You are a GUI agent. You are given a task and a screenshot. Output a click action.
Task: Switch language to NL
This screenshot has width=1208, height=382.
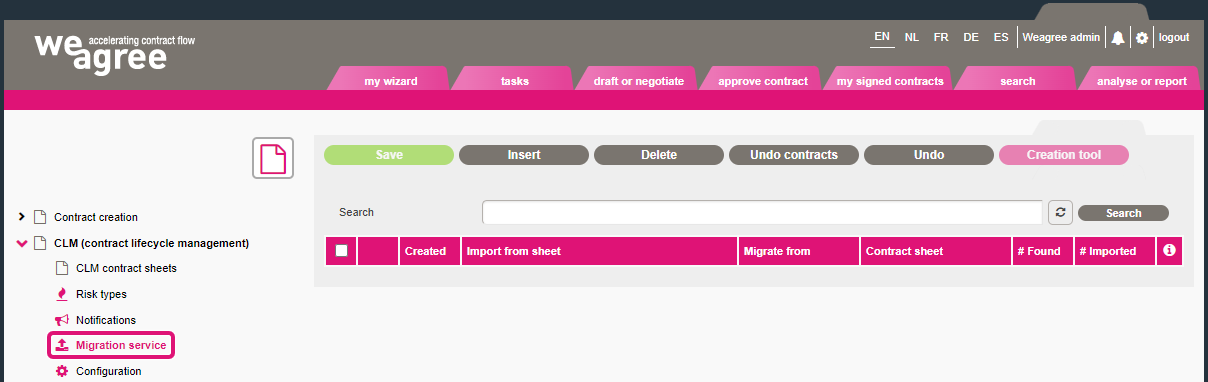pyautogui.click(x=912, y=37)
